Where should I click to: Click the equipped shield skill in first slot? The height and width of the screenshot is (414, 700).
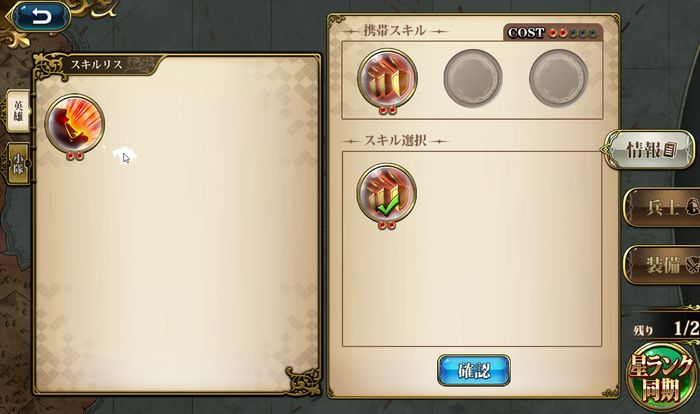[387, 79]
